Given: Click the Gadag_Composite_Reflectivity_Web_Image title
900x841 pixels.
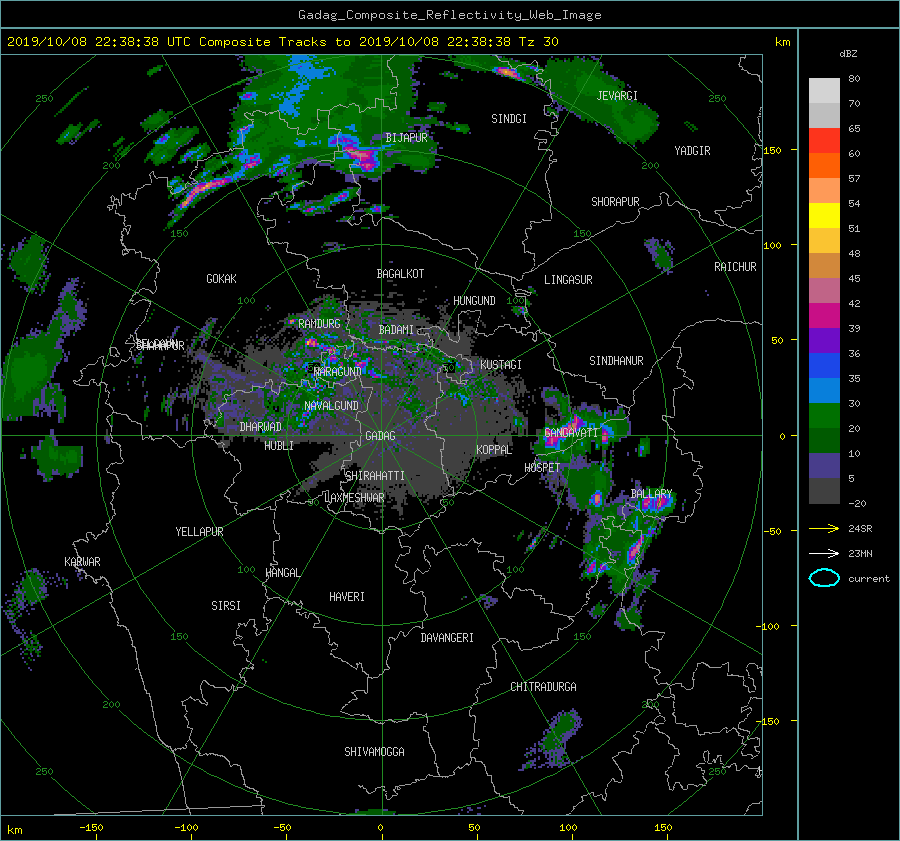Looking at the screenshot, I should 449,15.
